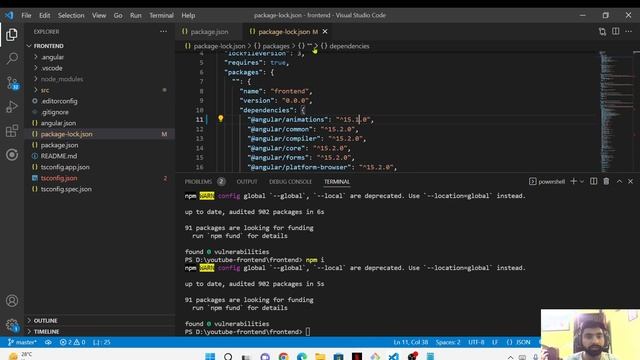Click the LF end of line setting
Screen dimensions: 640x360
[495, 342]
